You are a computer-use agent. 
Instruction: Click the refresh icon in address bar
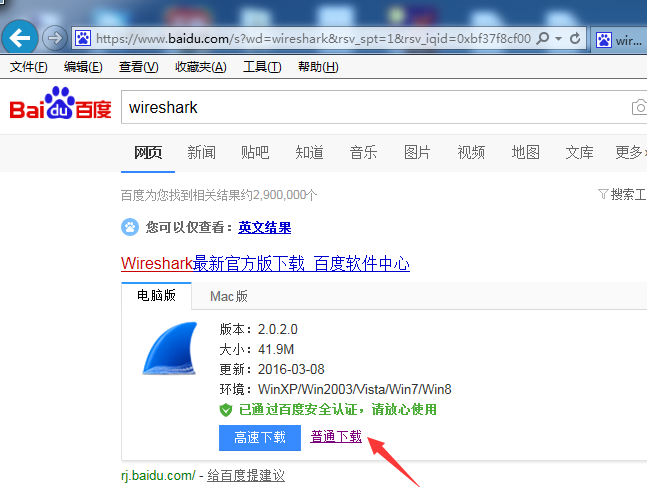(576, 38)
